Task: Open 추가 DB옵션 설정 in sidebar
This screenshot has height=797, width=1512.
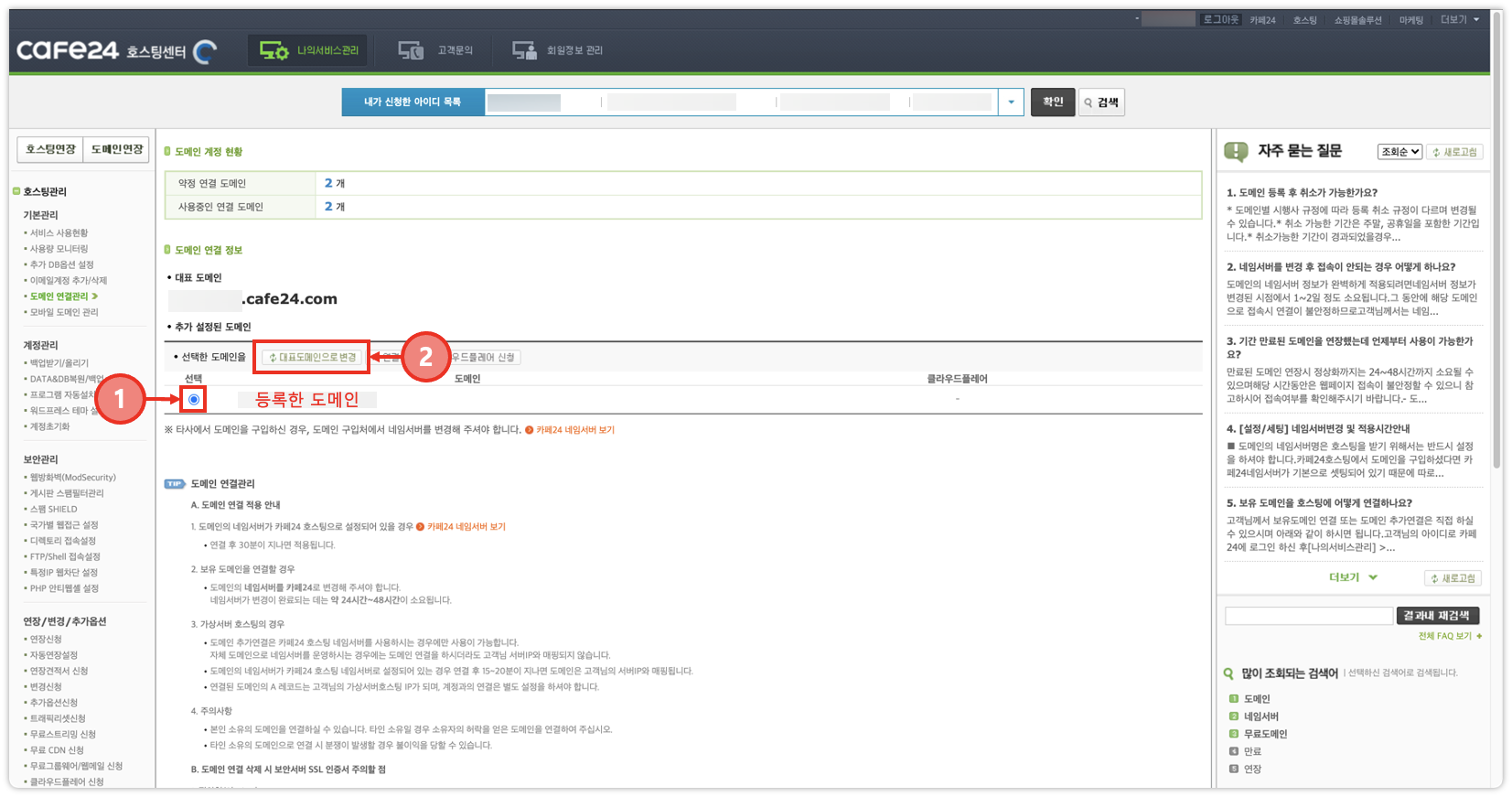Action: (x=61, y=264)
